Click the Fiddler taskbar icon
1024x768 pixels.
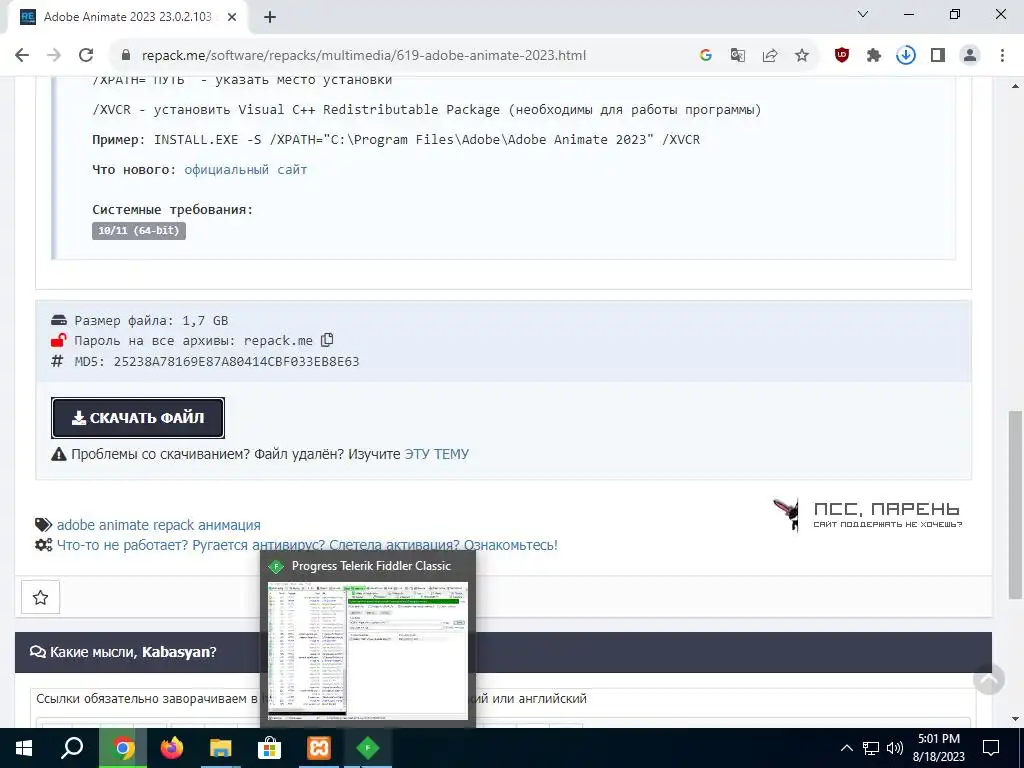368,748
